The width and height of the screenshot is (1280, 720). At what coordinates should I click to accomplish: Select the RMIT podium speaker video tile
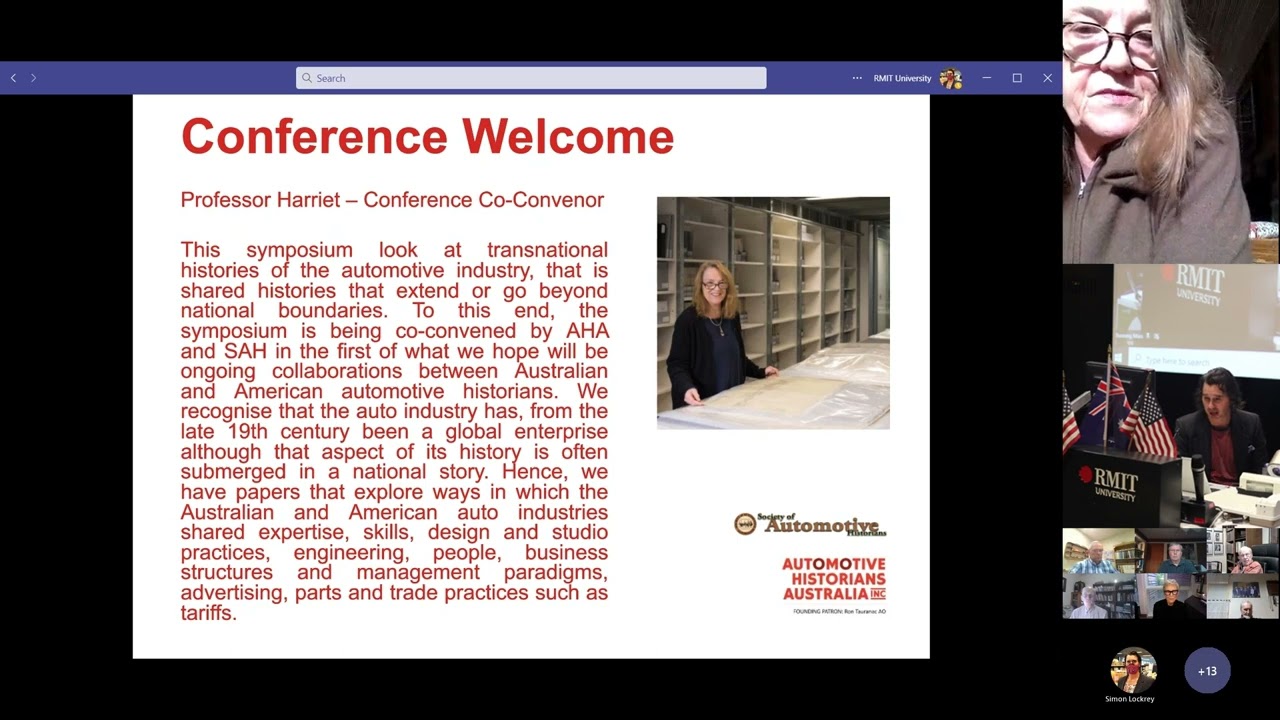[1171, 396]
